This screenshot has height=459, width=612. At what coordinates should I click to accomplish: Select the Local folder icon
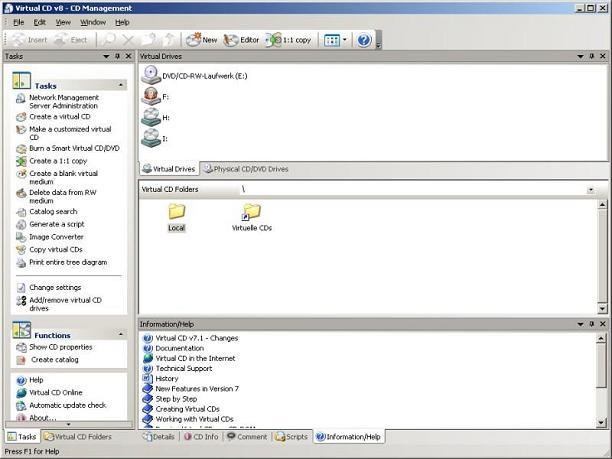point(177,211)
